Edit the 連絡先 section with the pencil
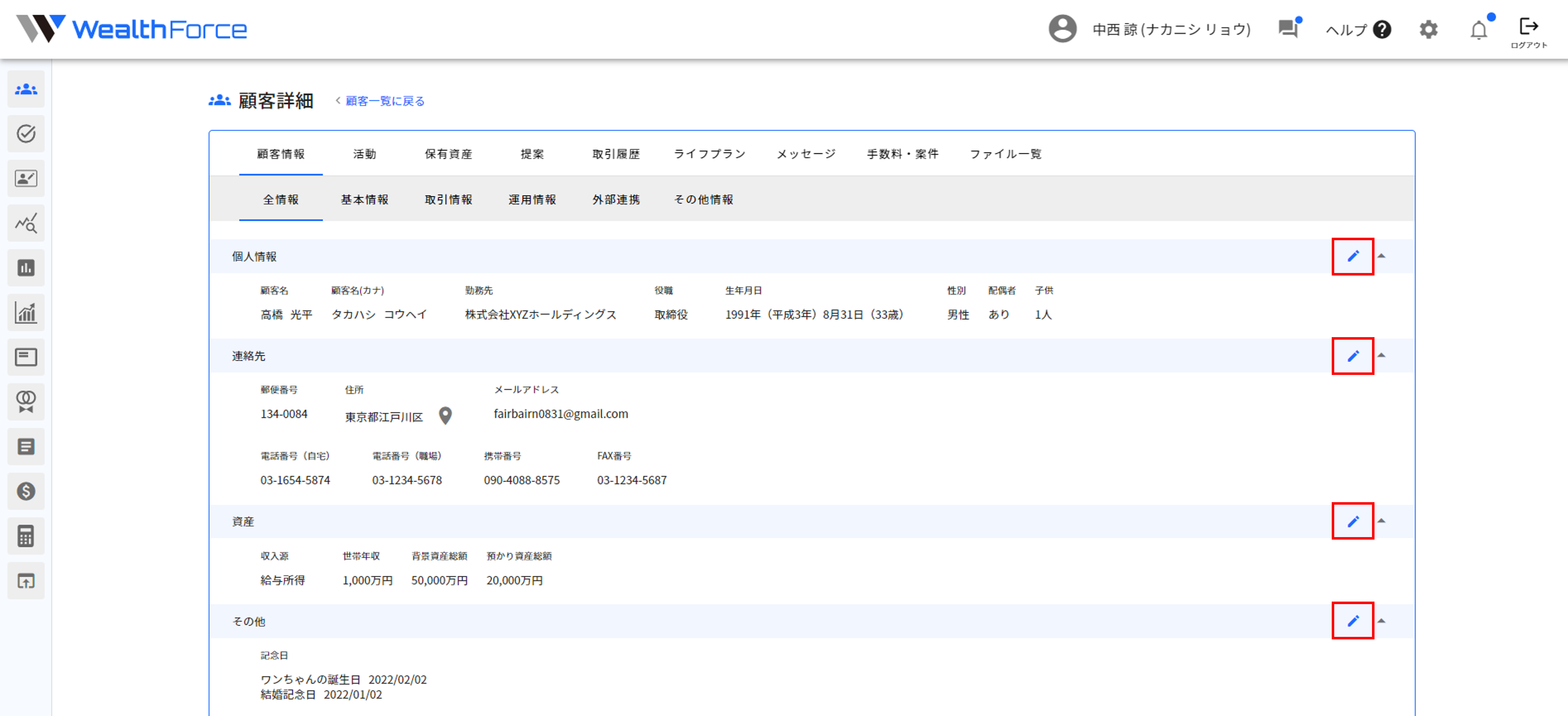Viewport: 1568px width, 716px height. tap(1352, 356)
